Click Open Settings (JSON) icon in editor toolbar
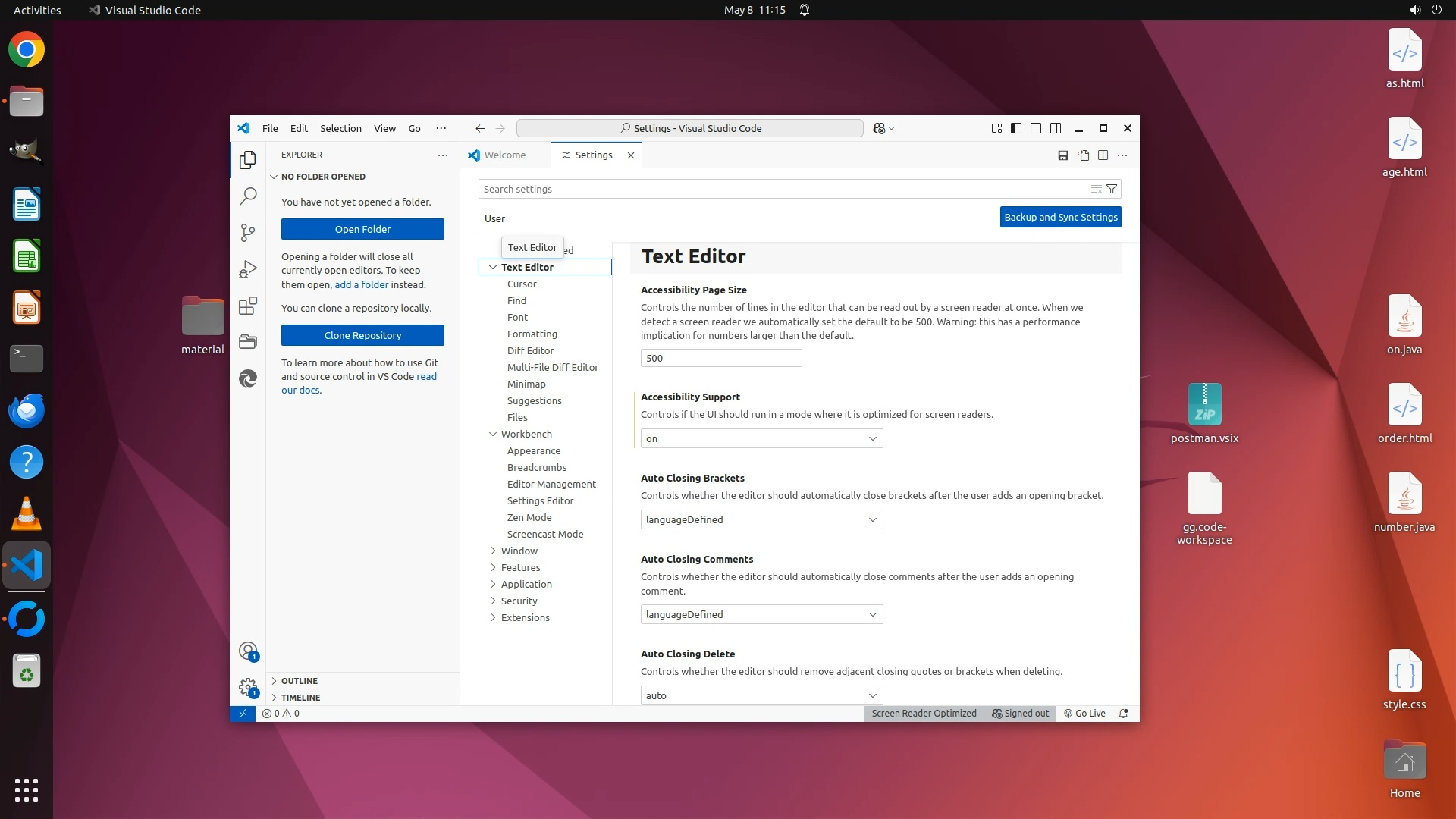The image size is (1456, 819). pos(1083,155)
